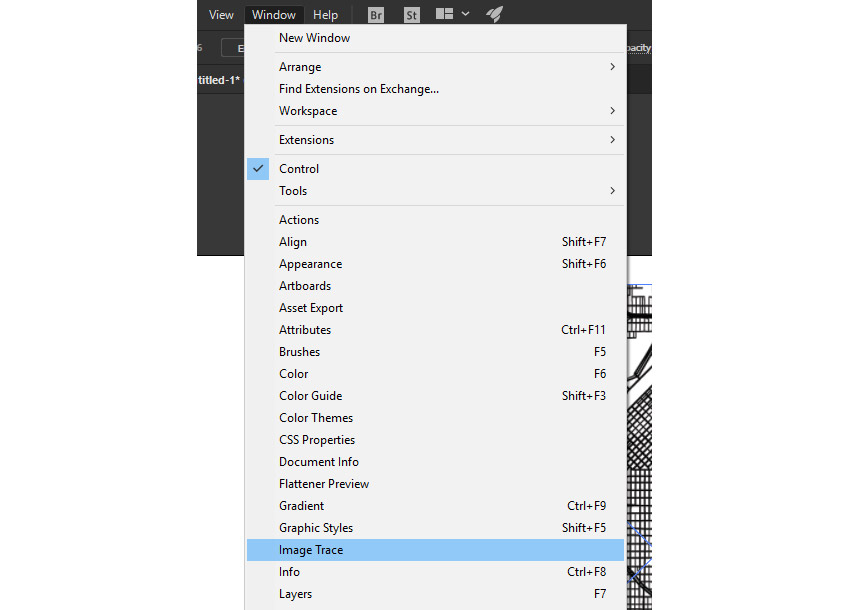The height and width of the screenshot is (610, 850).
Task: Open Adobe Bridge with the Br icon
Action: pyautogui.click(x=376, y=15)
